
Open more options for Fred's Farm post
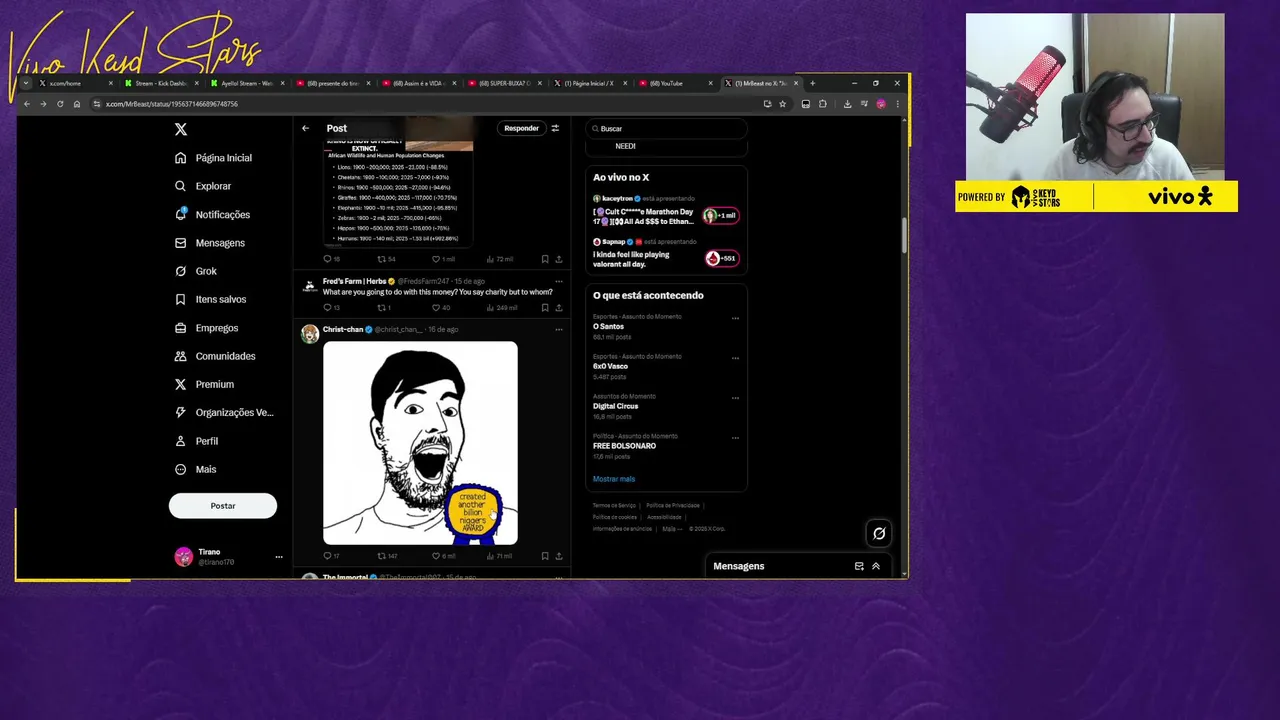(x=559, y=281)
